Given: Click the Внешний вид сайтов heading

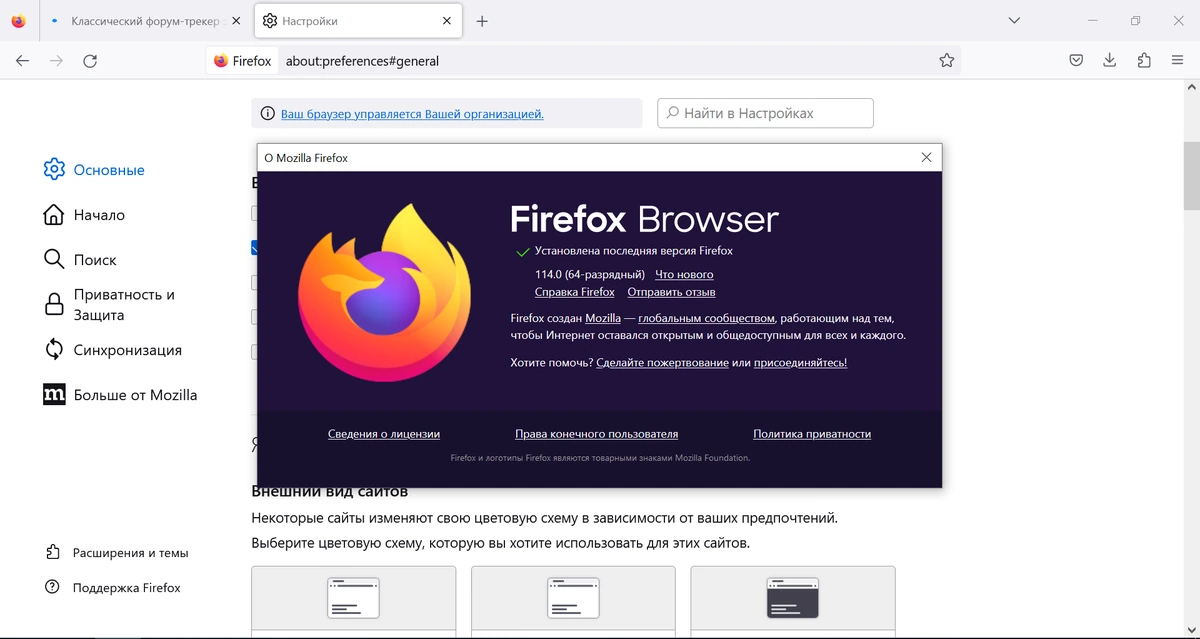Looking at the screenshot, I should click(x=329, y=491).
